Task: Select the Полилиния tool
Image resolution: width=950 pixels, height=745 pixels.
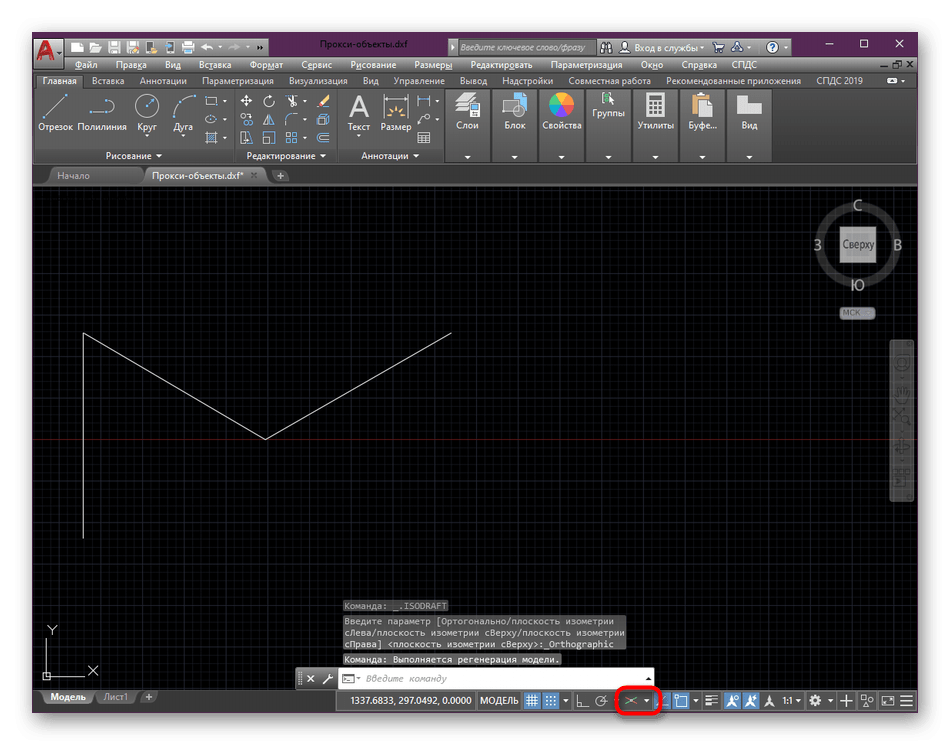Action: 102,113
